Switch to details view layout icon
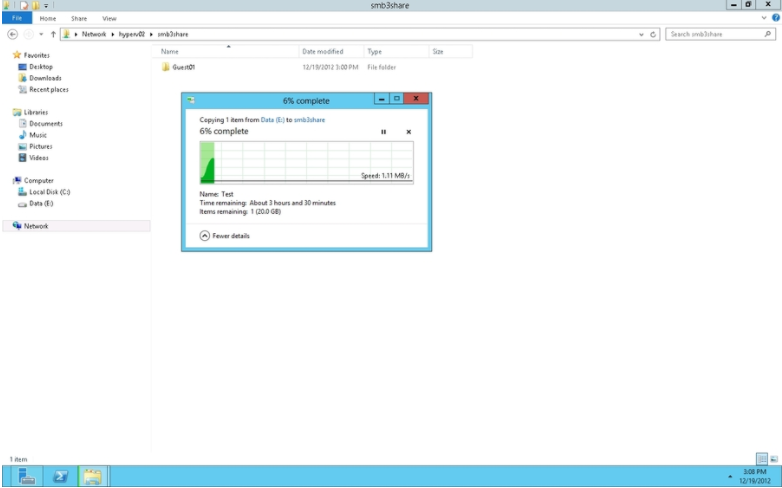The width and height of the screenshot is (782, 488). (762, 459)
